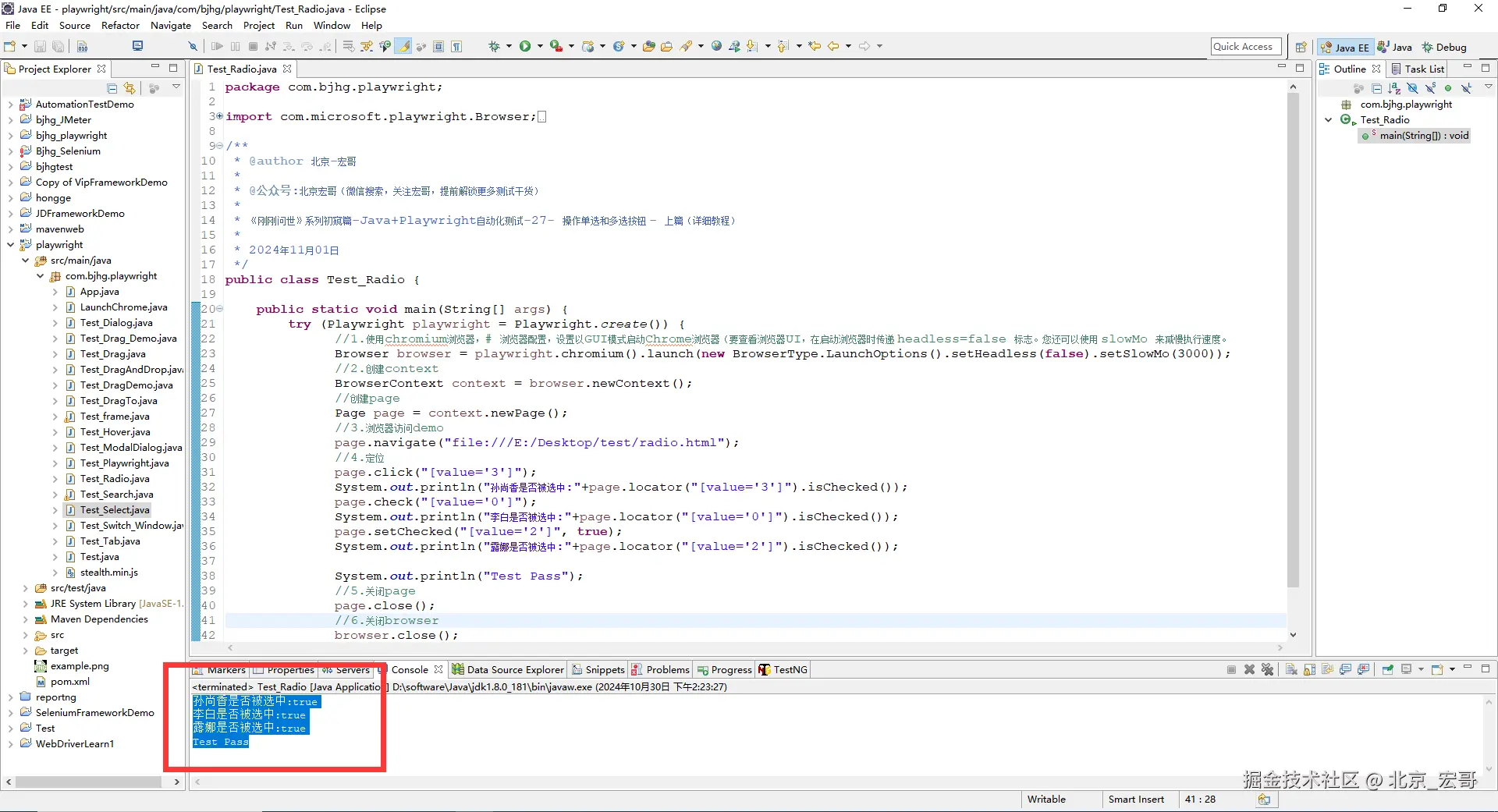Click the Resume debug toolbar icon
This screenshot has width=1498, height=812.
pos(217,46)
